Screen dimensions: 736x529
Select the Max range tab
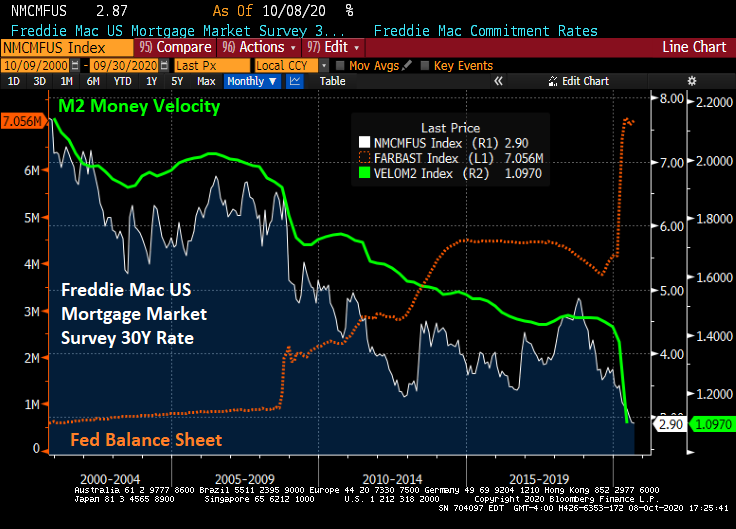[x=206, y=81]
